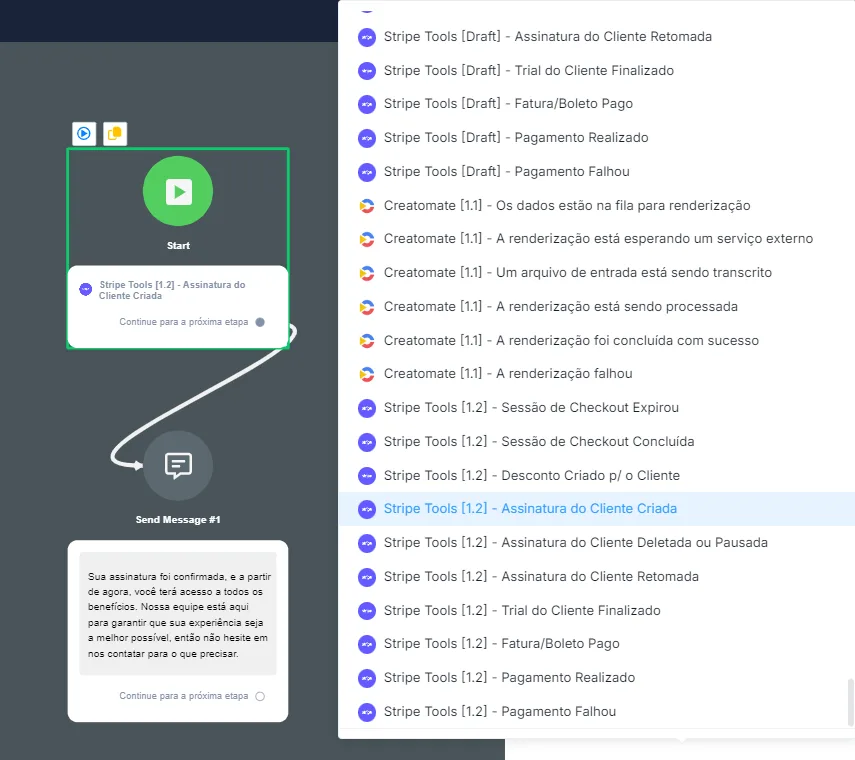
Task: Choose Stripe Tools [Draft] - Trial do Cliente Finalizado
Action: coord(597,70)
